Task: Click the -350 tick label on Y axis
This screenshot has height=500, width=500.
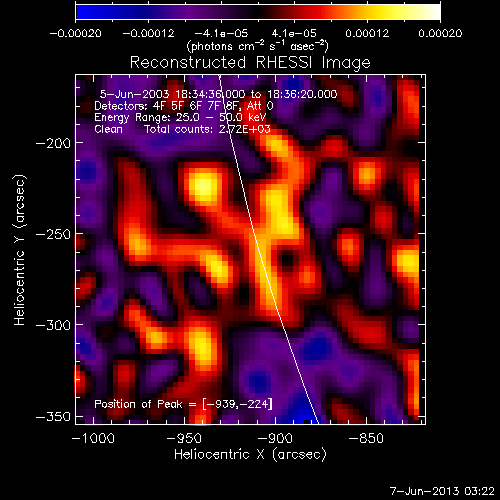Action: coord(53,417)
